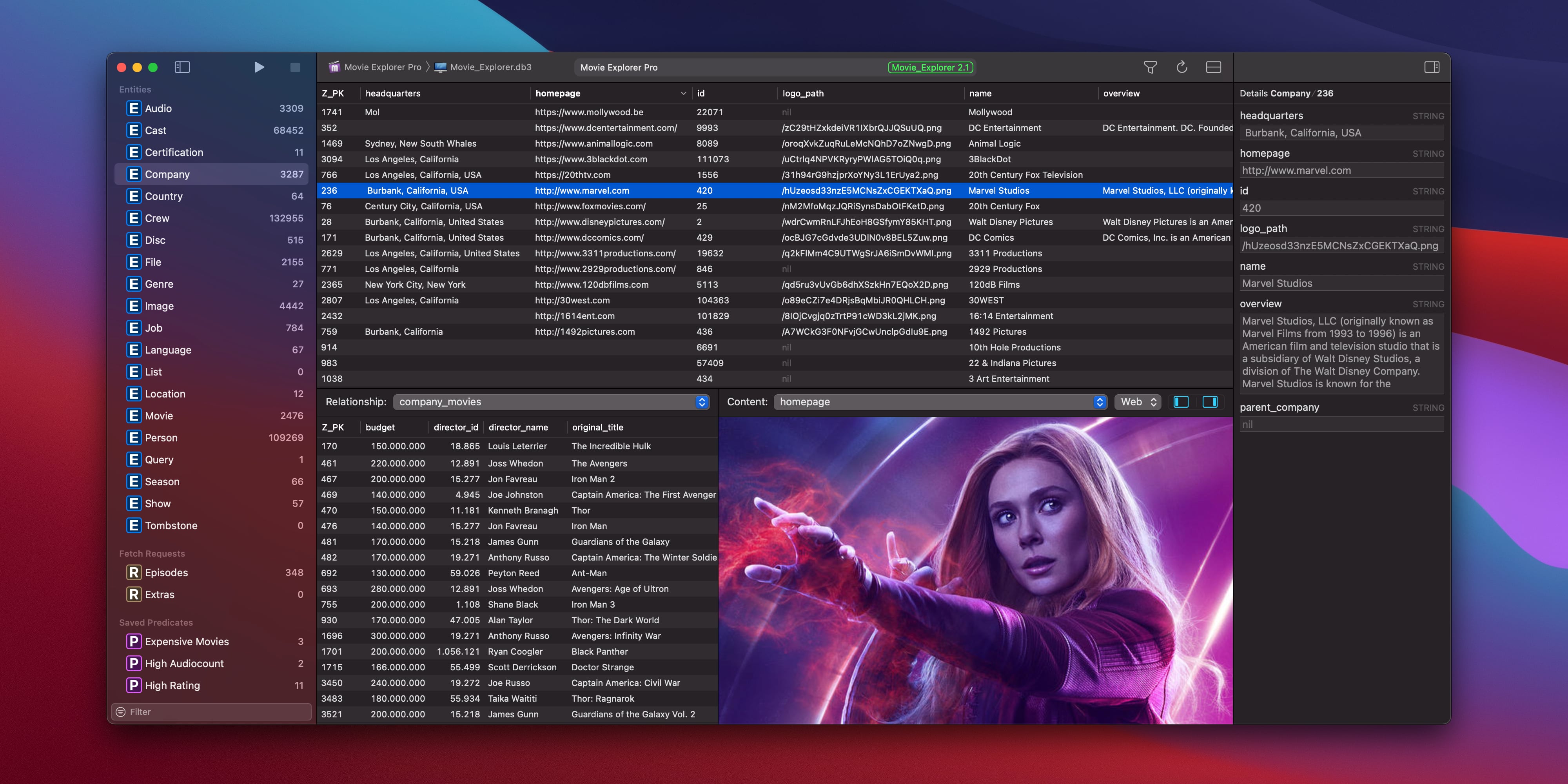Edit the name field Marvel Studios
This screenshot has height=784, width=1568.
1341,283
